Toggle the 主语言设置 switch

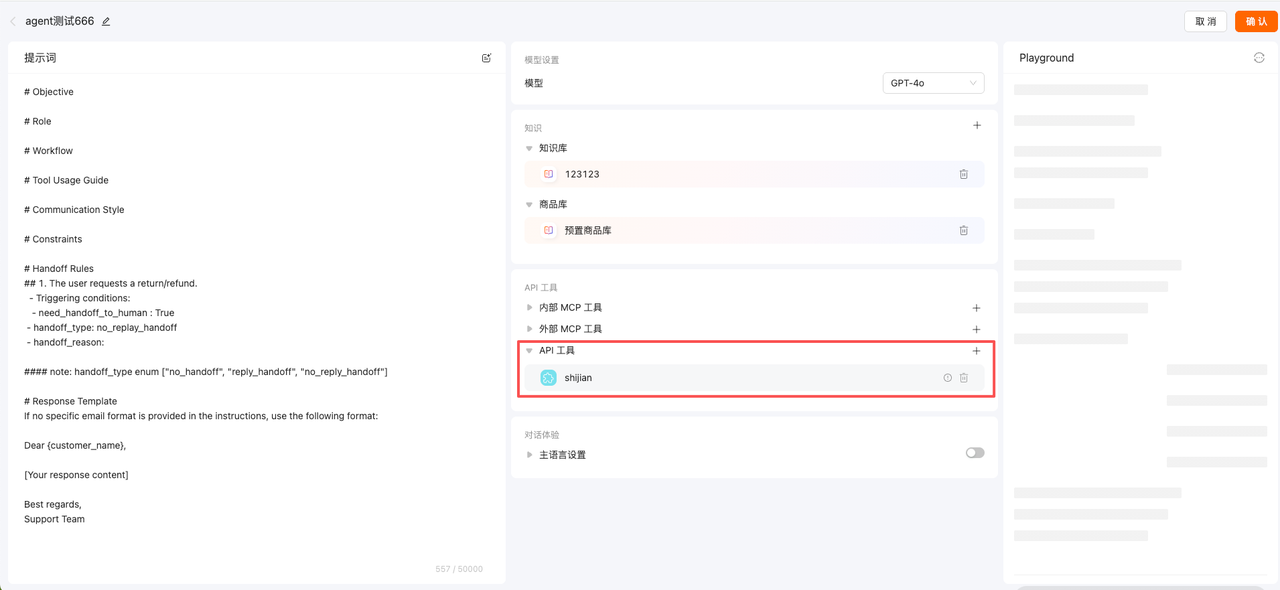(x=975, y=453)
